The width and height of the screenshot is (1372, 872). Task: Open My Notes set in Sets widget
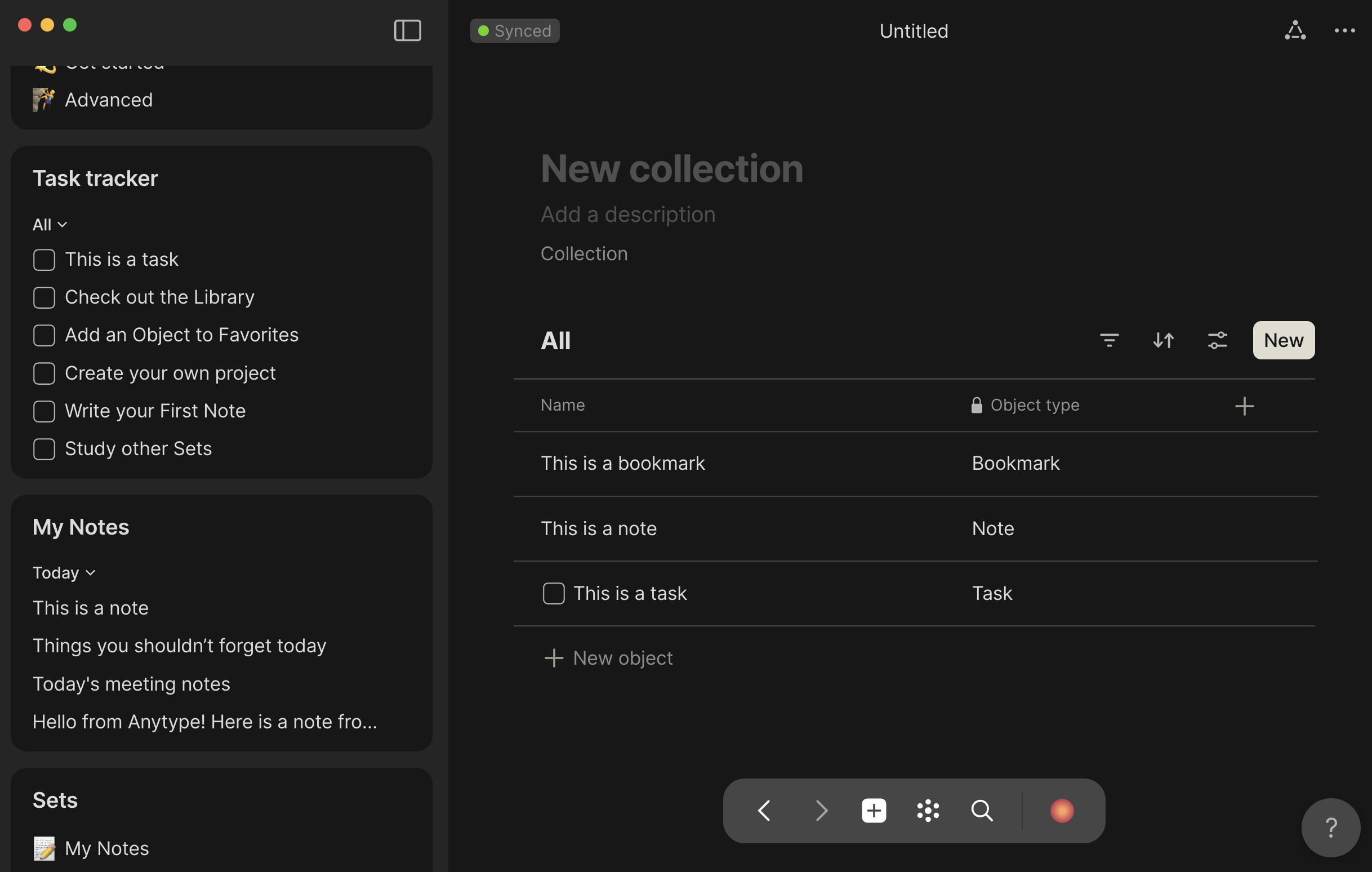[x=106, y=848]
